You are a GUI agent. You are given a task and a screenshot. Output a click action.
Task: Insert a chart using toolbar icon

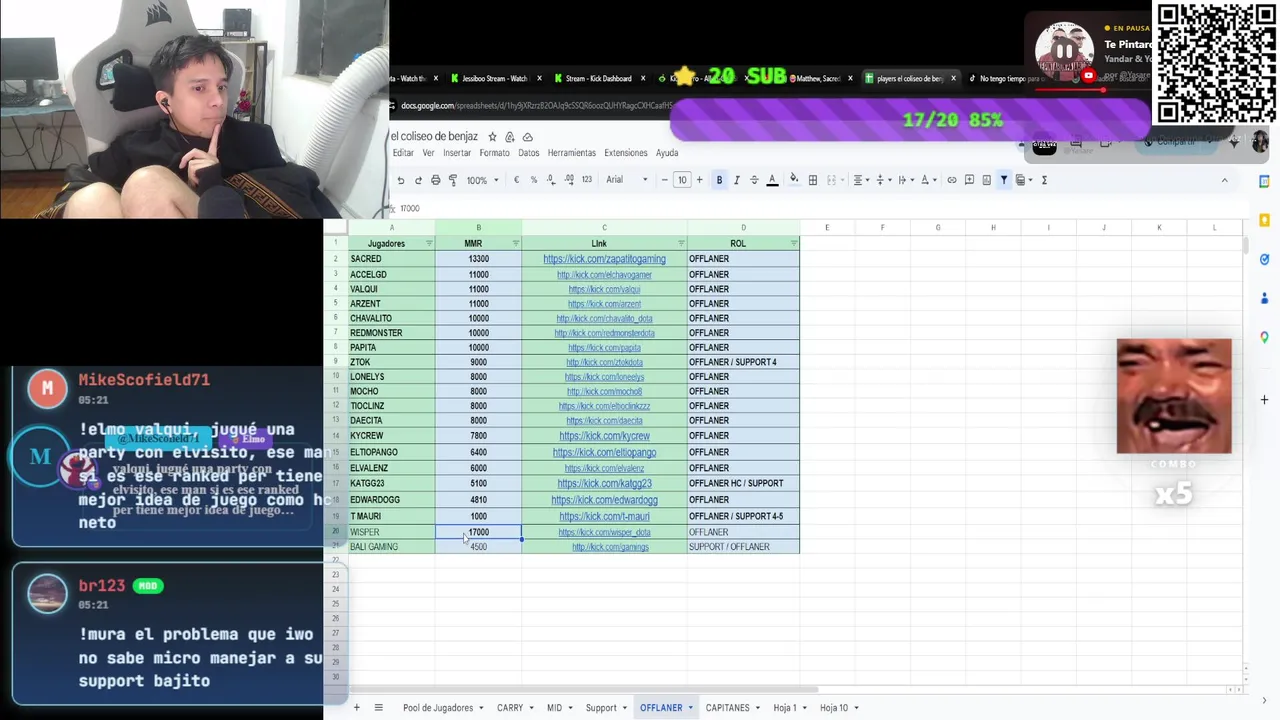click(986, 180)
